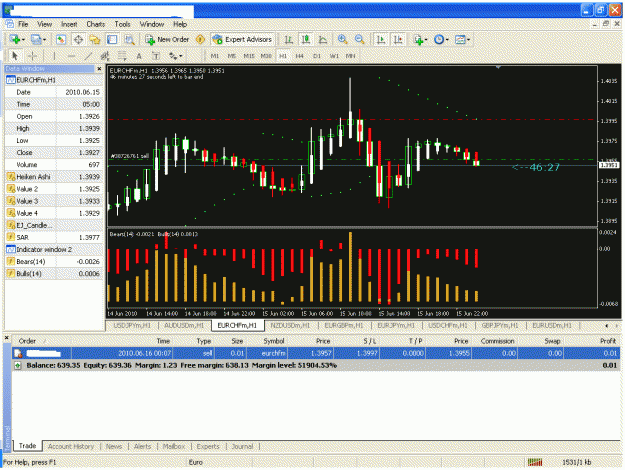
Task: Open the Insert menu
Action: click(x=69, y=24)
